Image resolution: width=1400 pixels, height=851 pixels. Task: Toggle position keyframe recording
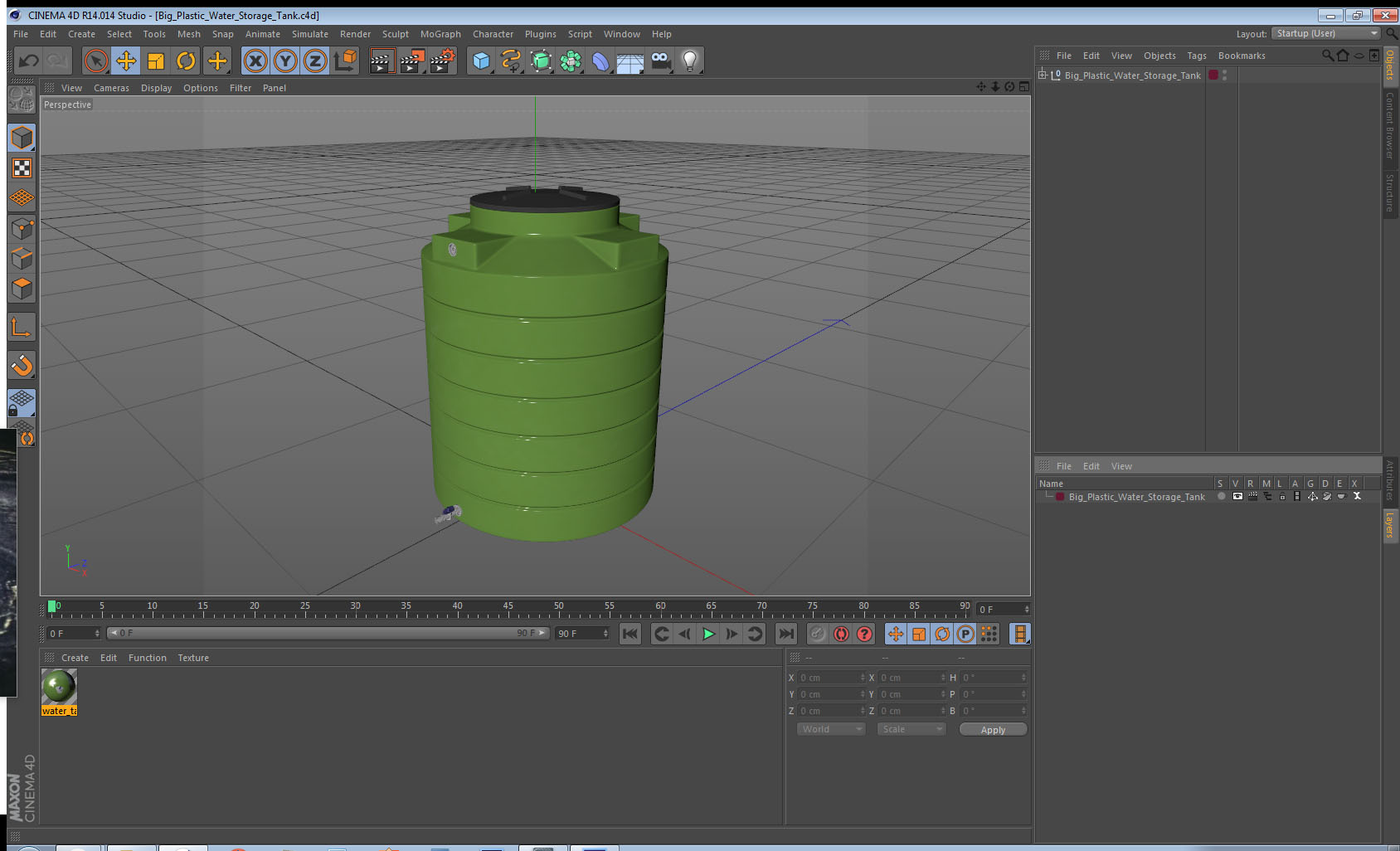(896, 634)
